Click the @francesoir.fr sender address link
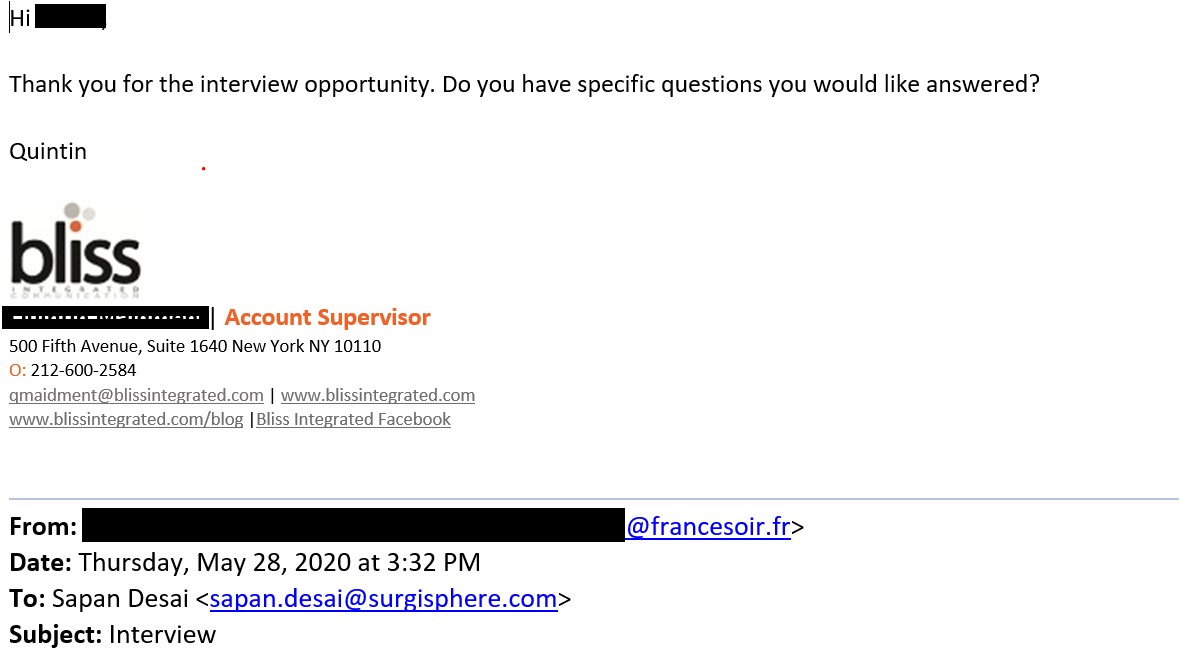Image resolution: width=1179 pixels, height=665 pixels. point(708,526)
